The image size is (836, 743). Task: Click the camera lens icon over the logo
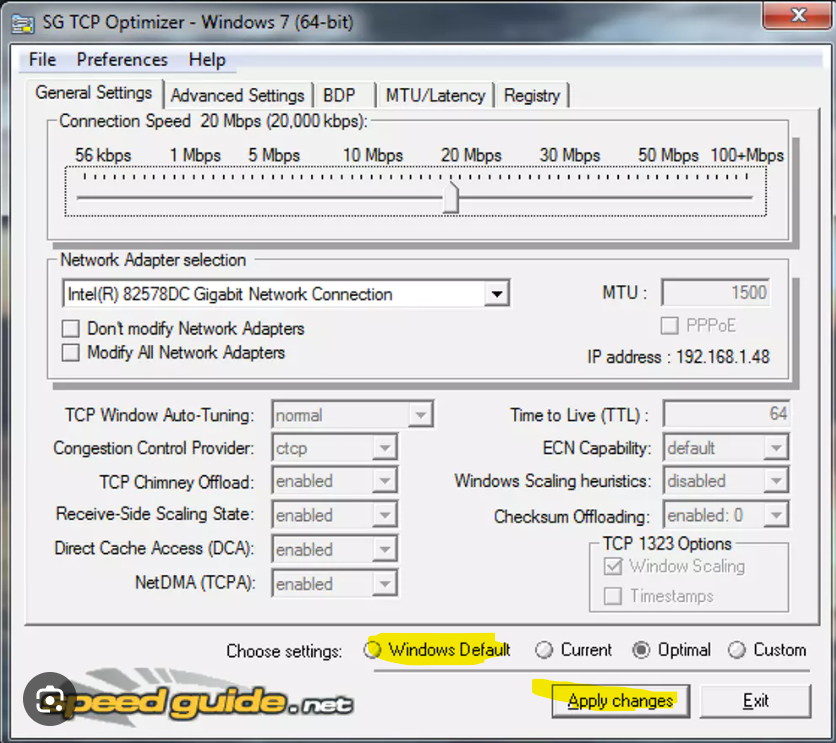(x=50, y=699)
